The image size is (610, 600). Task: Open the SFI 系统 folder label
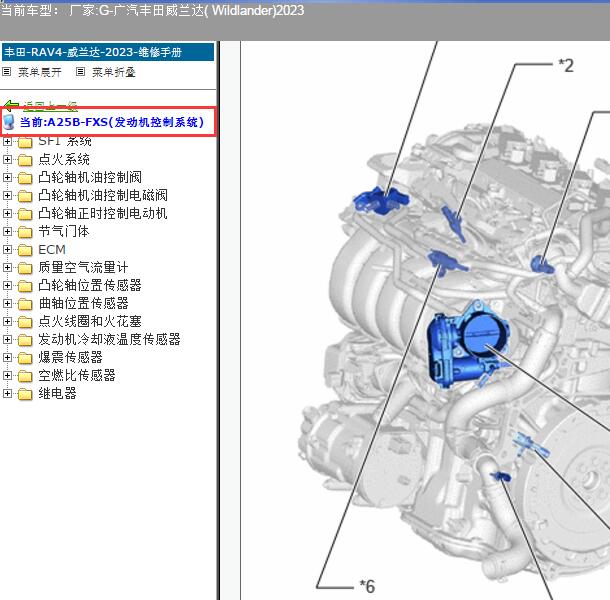coord(65,141)
